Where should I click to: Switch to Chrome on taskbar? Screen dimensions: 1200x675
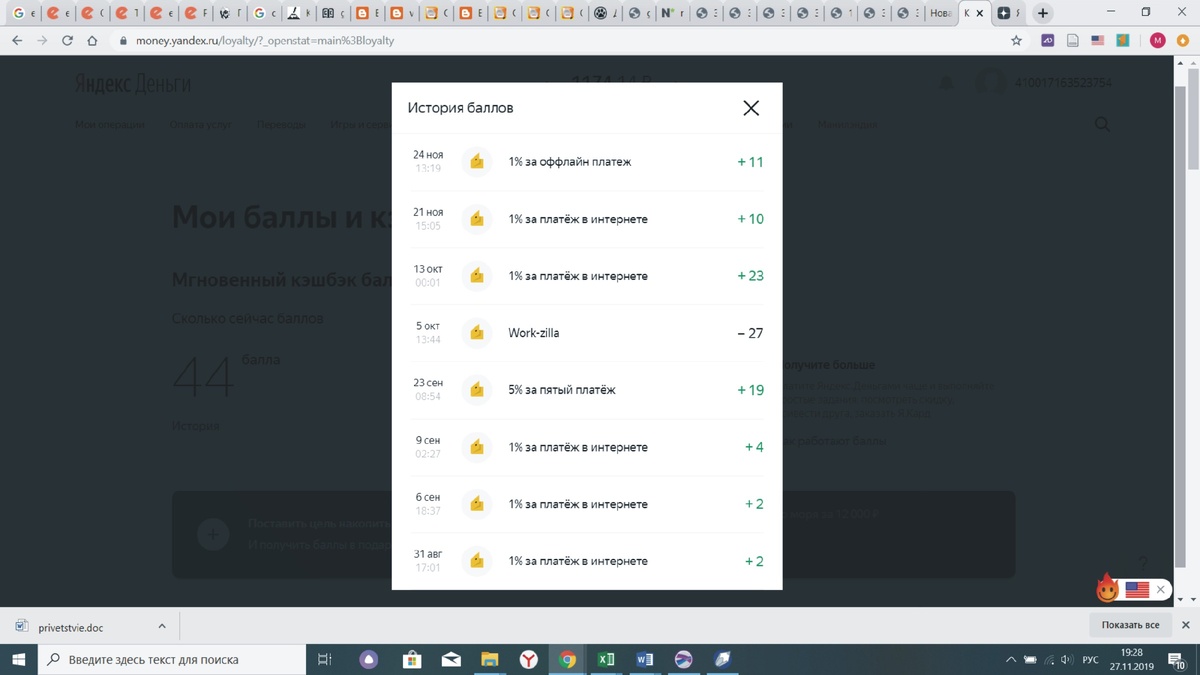coord(567,659)
